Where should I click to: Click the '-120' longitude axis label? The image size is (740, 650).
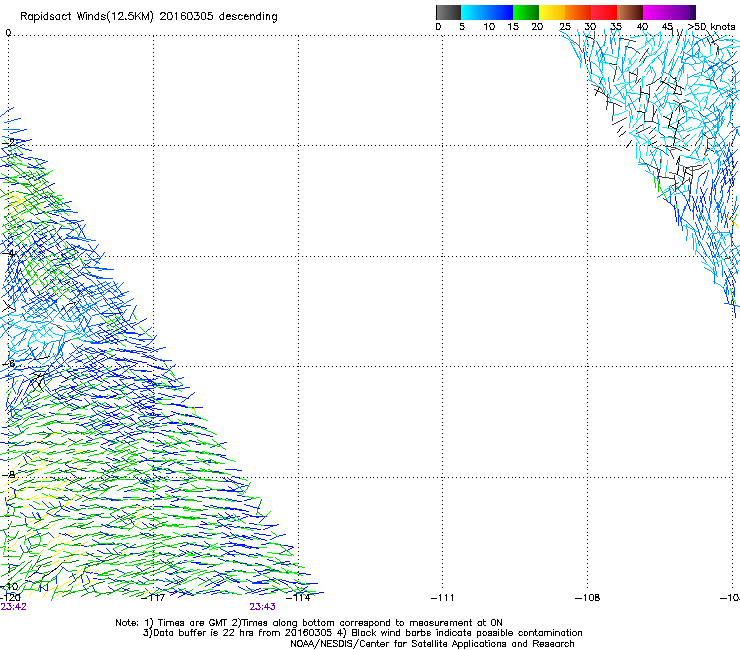(x=9, y=597)
